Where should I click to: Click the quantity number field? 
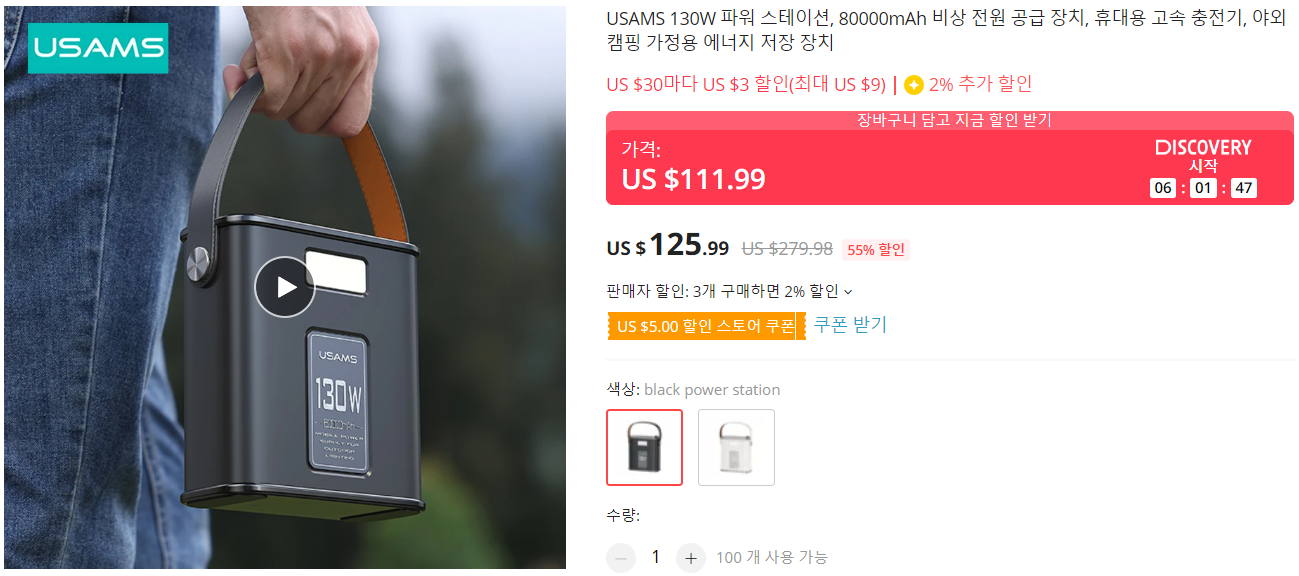[x=656, y=557]
